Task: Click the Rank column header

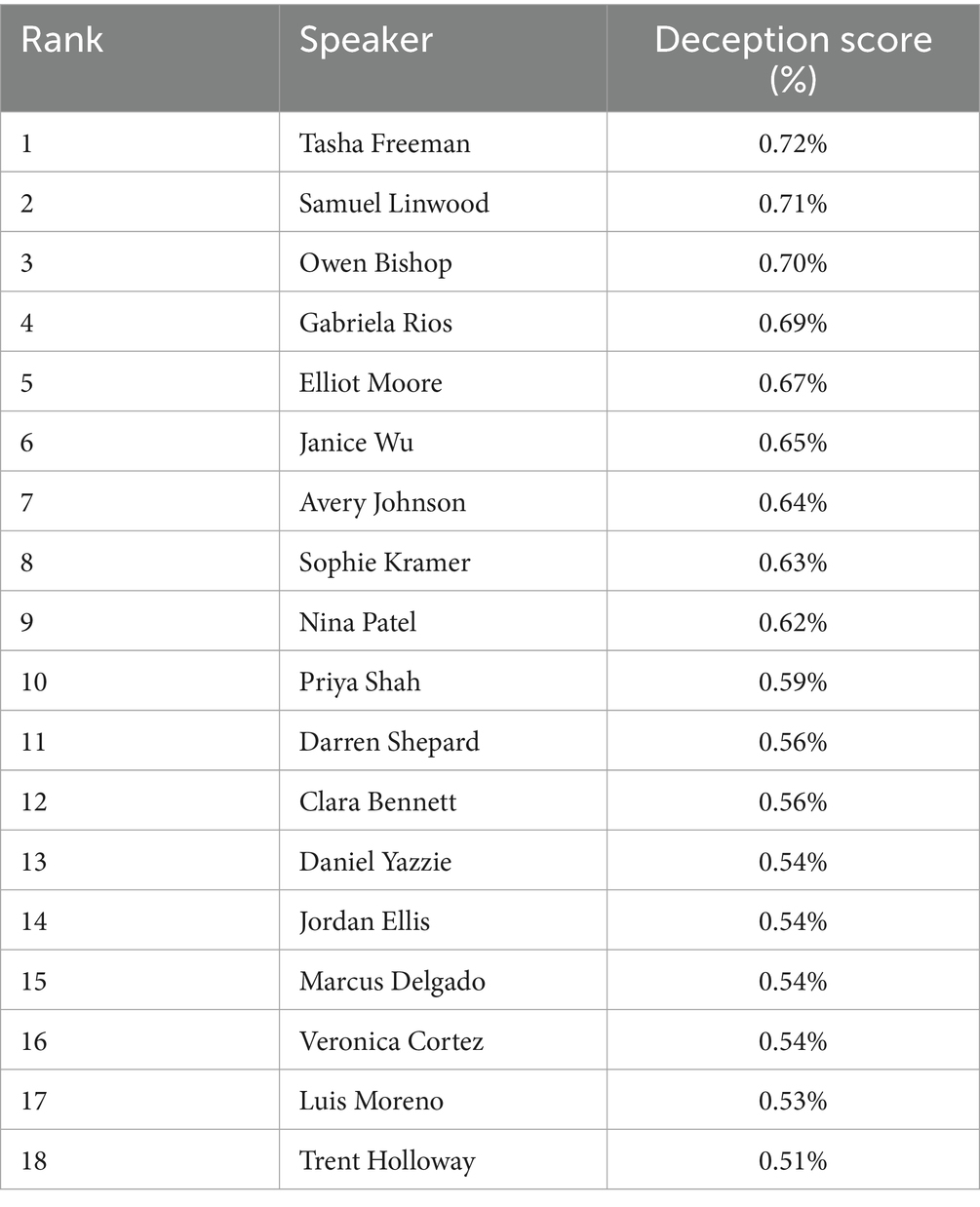Action: tap(62, 41)
